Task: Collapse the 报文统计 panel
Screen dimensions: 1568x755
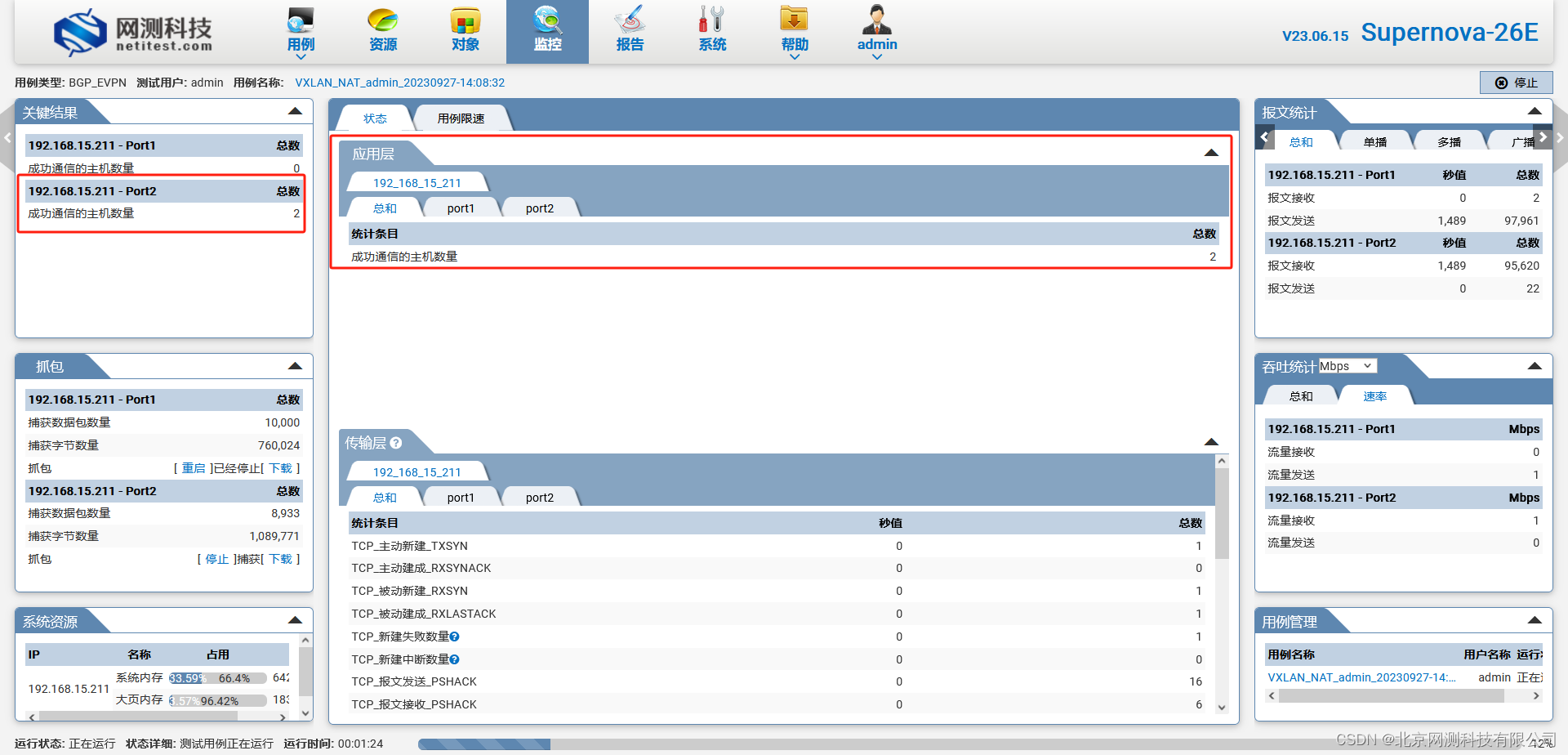Action: 1535,111
